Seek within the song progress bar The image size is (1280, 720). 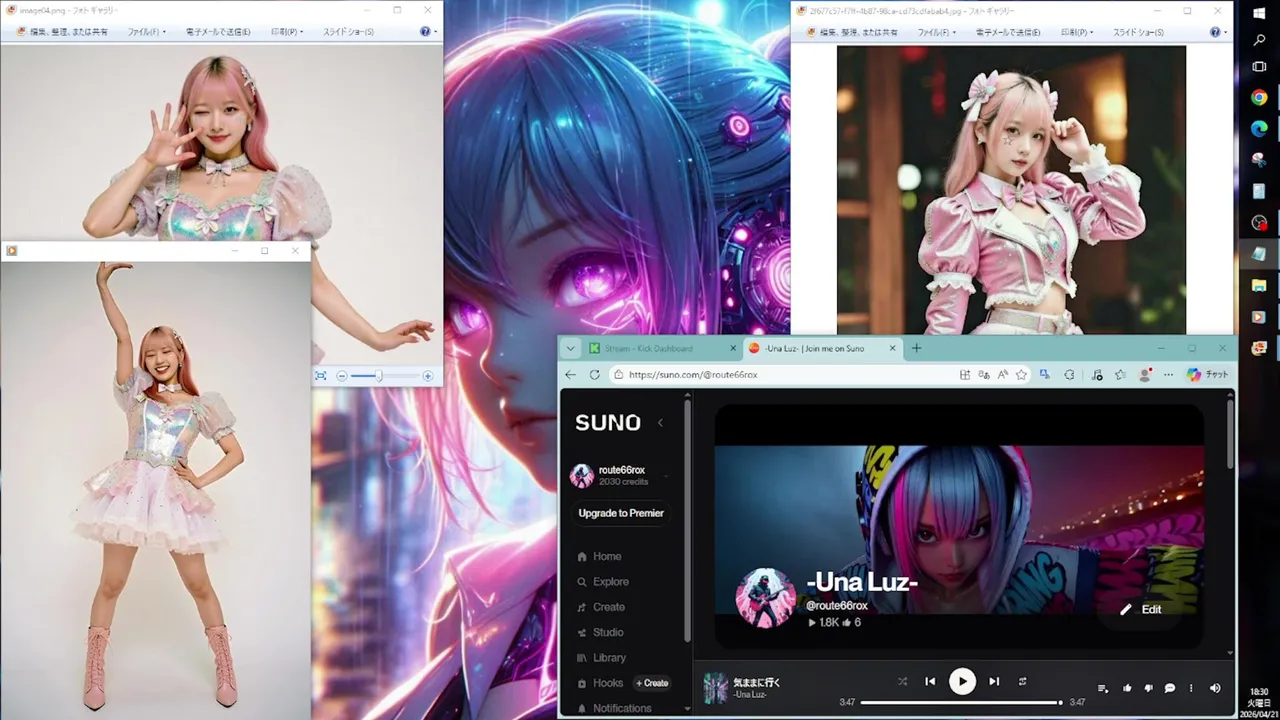point(961,702)
